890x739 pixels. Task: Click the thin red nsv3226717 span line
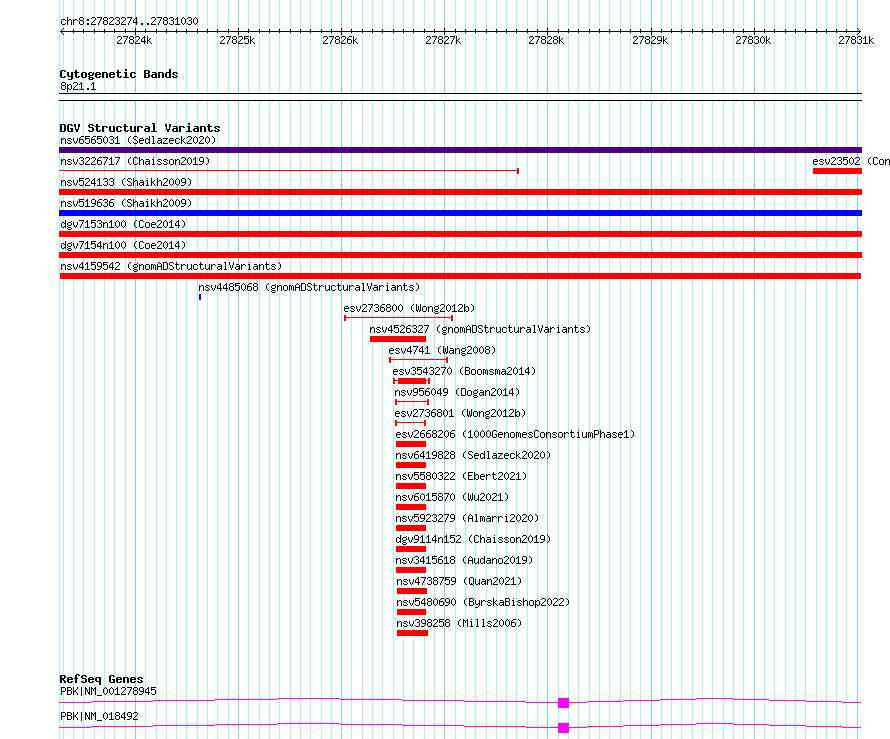(x=289, y=171)
